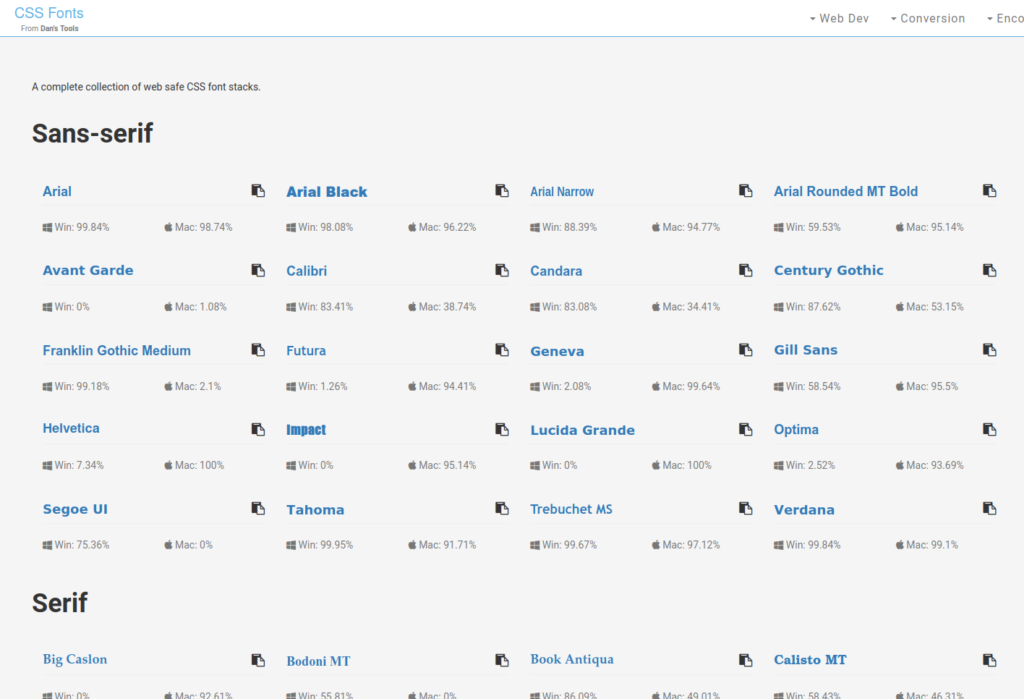Copy the Century Gothic font stack
The width and height of the screenshot is (1024, 699).
tap(989, 270)
